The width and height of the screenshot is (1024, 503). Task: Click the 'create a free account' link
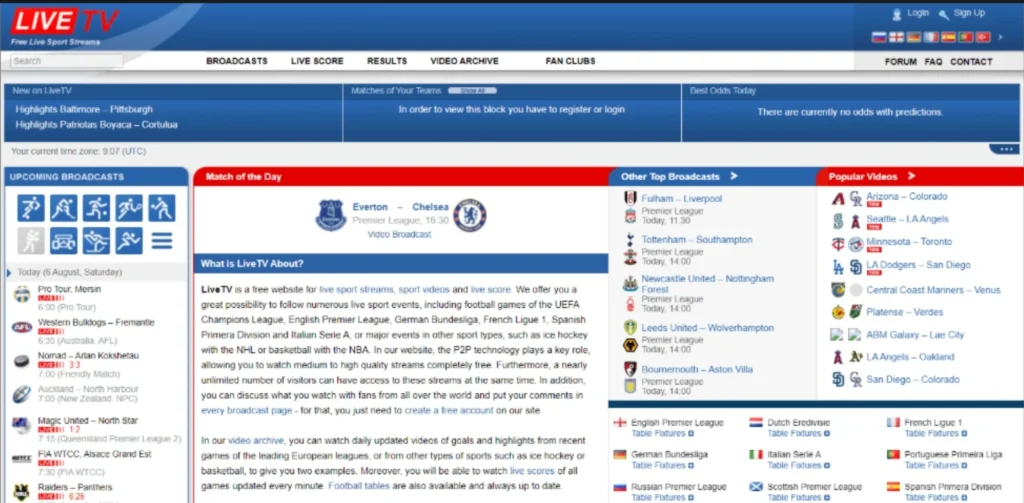(449, 411)
